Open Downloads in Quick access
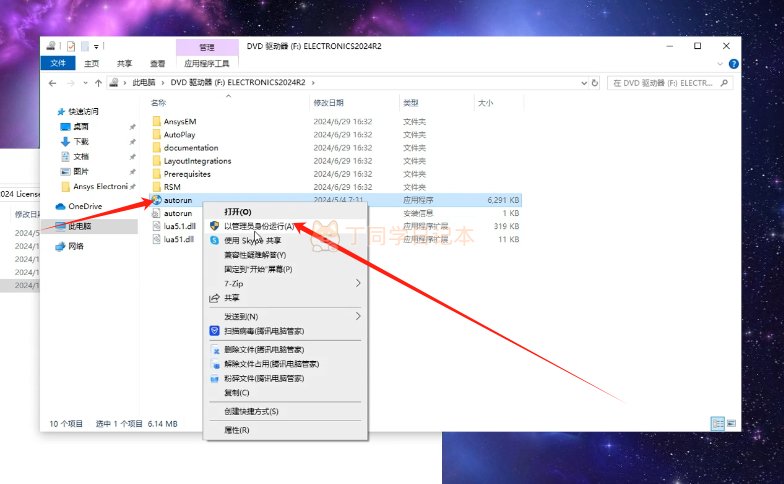The width and height of the screenshot is (784, 484). [74, 142]
